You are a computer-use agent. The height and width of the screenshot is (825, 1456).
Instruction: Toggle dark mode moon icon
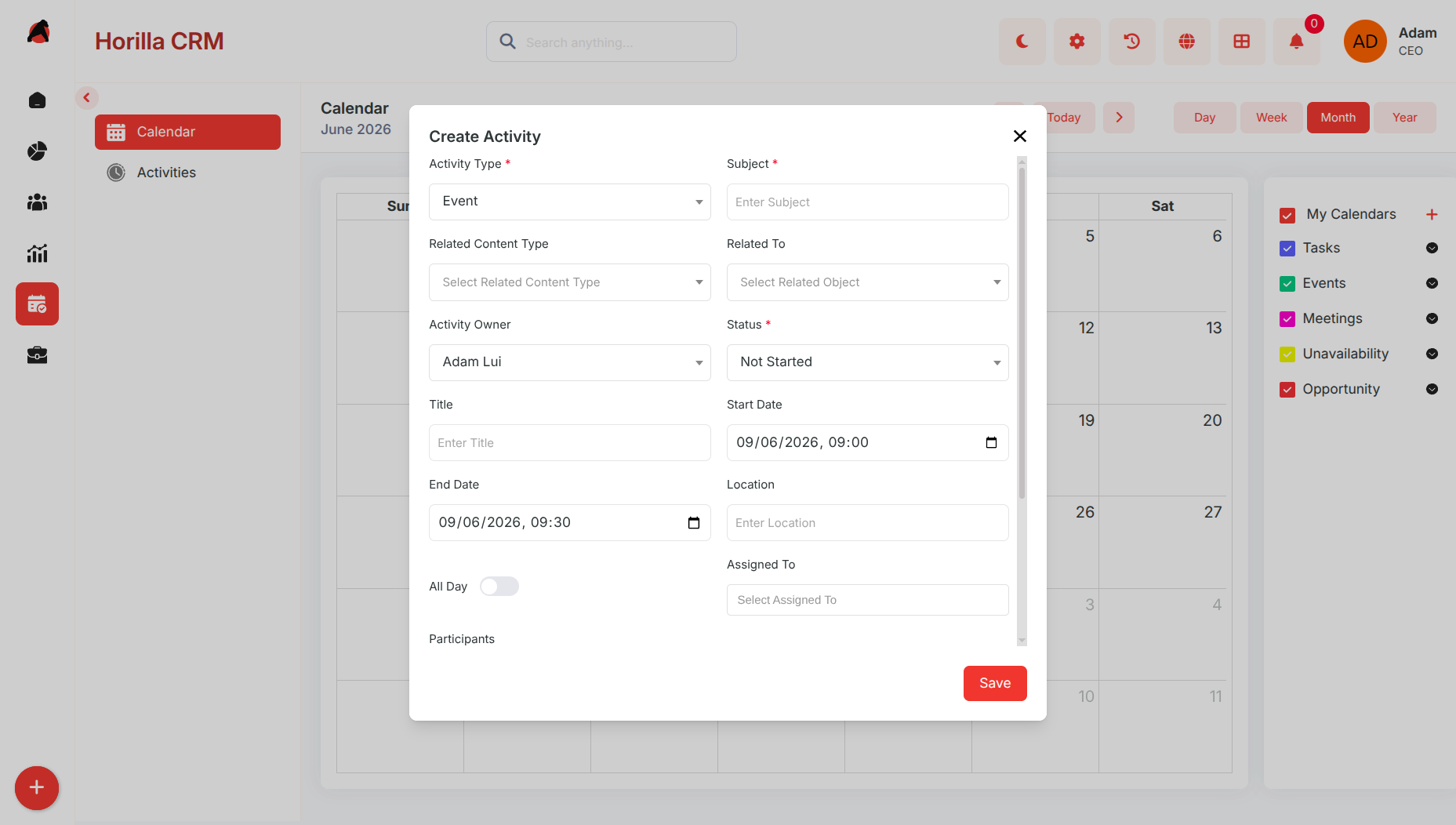pos(1022,42)
